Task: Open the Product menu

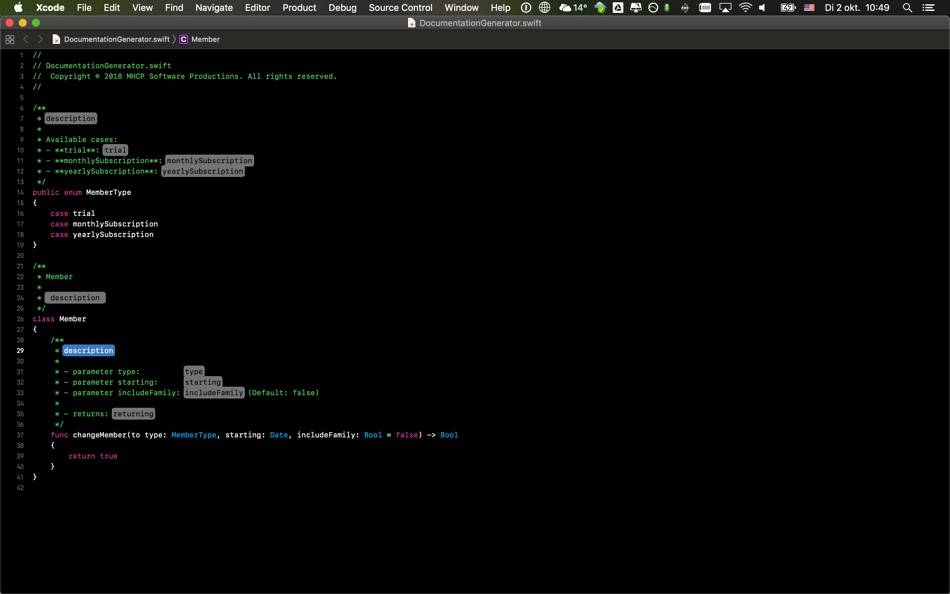Action: coord(299,7)
